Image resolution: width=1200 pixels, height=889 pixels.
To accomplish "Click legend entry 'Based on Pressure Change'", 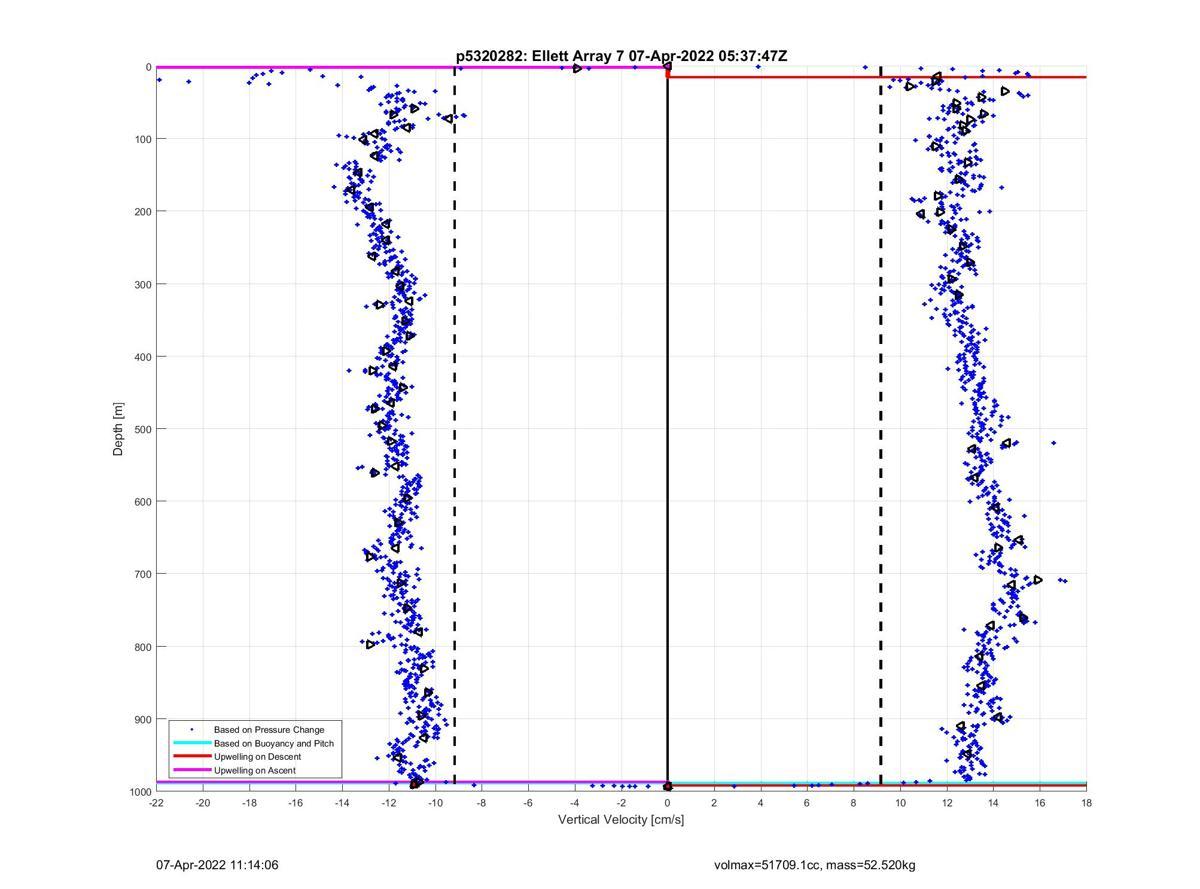I will point(269,730).
